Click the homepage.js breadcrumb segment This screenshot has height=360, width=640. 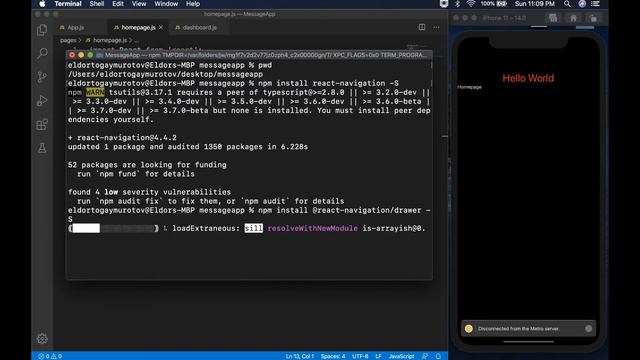pyautogui.click(x=107, y=40)
